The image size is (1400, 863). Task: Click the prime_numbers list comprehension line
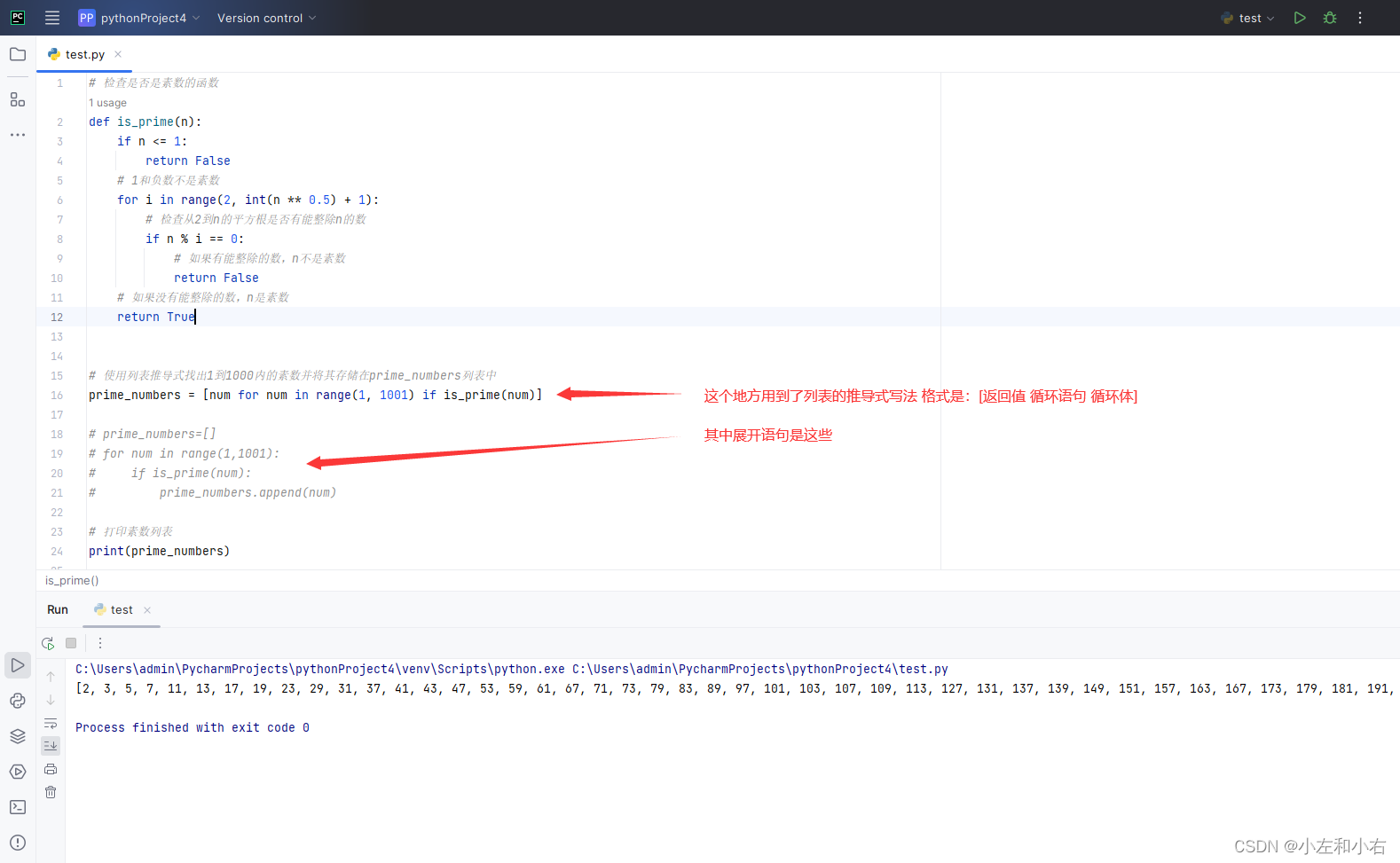[x=316, y=395]
